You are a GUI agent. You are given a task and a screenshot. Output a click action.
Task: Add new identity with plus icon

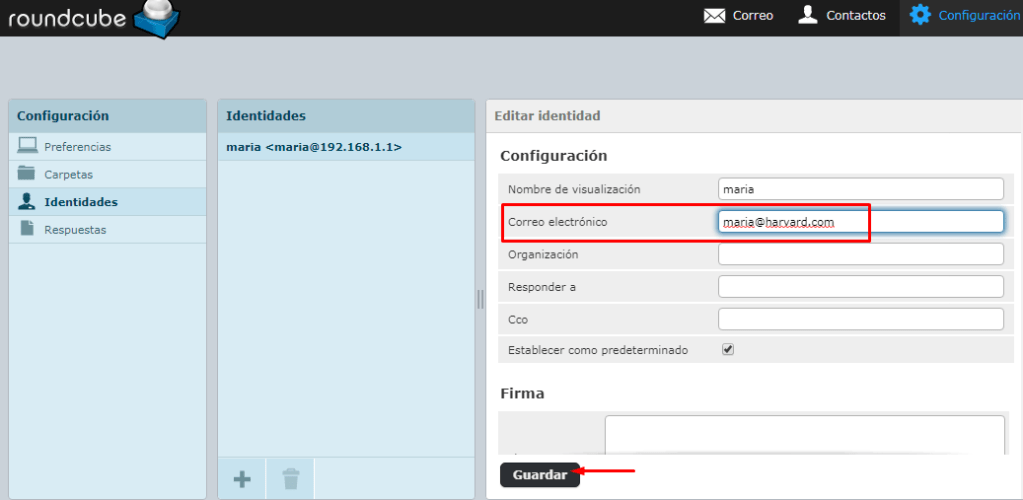coord(242,479)
